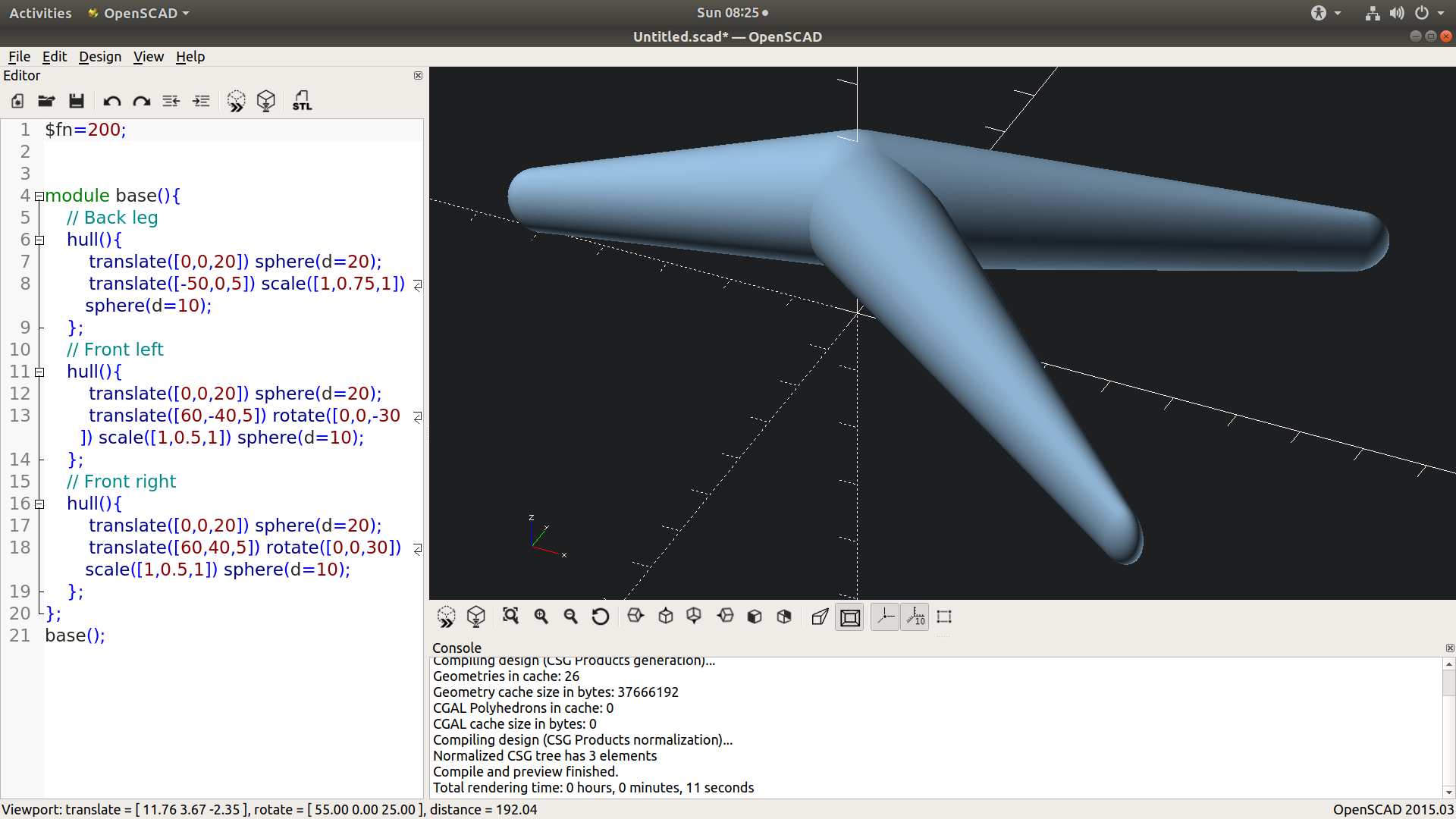The width and height of the screenshot is (1456, 819).
Task: Save the current Untitled.scad file
Action: pos(76,101)
